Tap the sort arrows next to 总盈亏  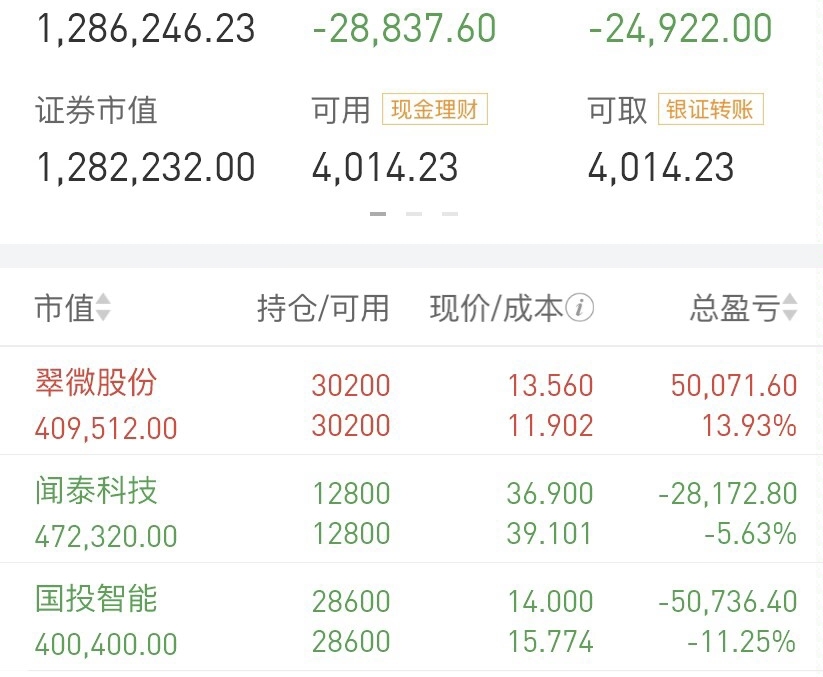pos(790,308)
